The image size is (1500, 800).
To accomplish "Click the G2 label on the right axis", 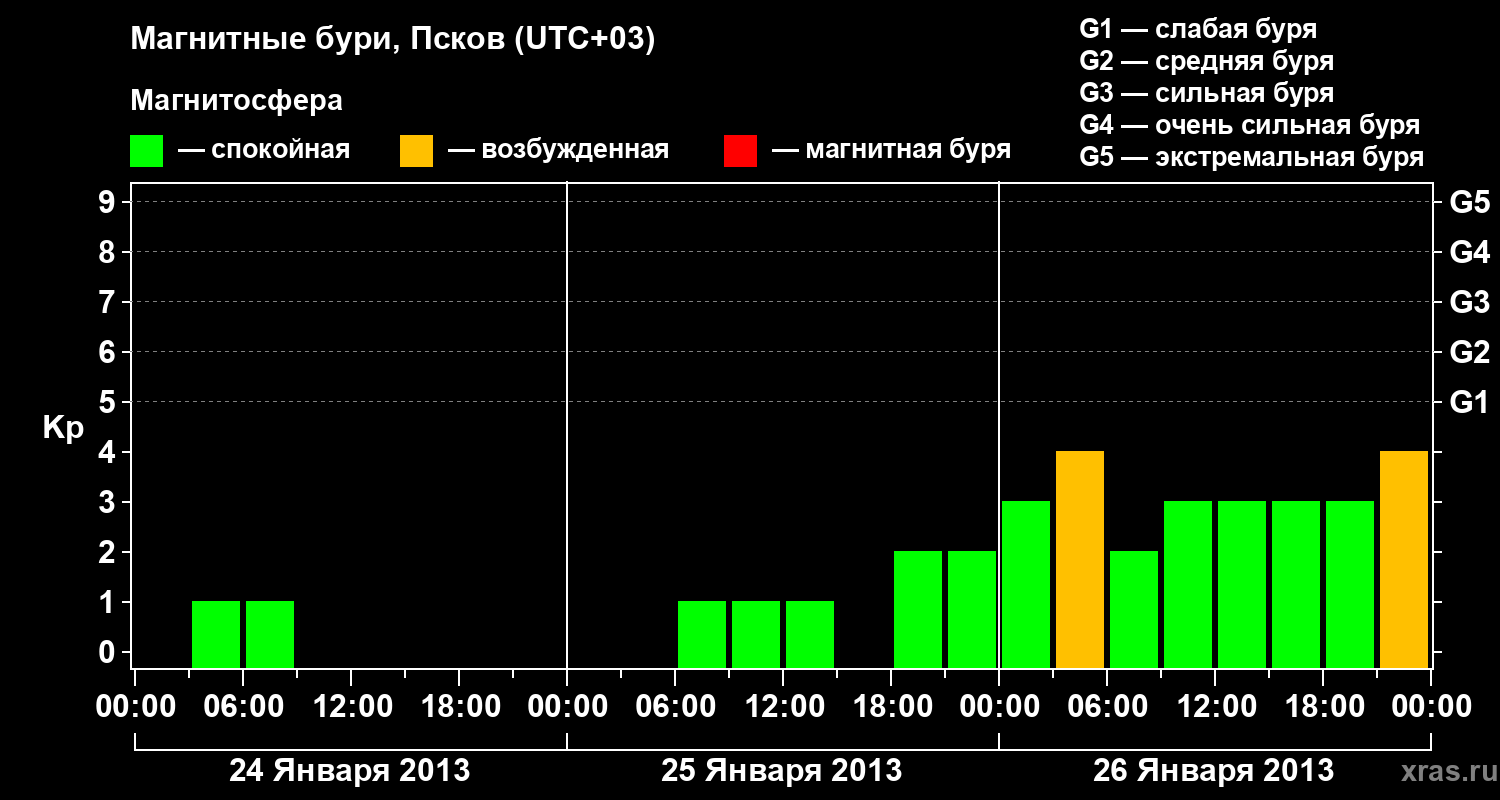I will pos(1470,352).
